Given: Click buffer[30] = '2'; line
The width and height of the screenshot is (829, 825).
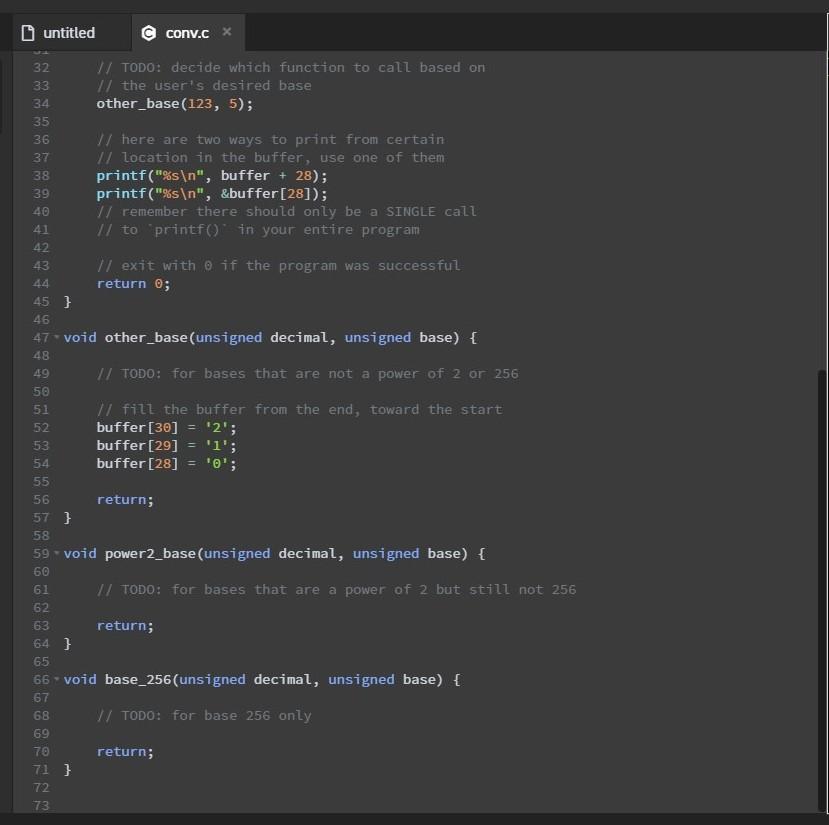Looking at the screenshot, I should 167,427.
